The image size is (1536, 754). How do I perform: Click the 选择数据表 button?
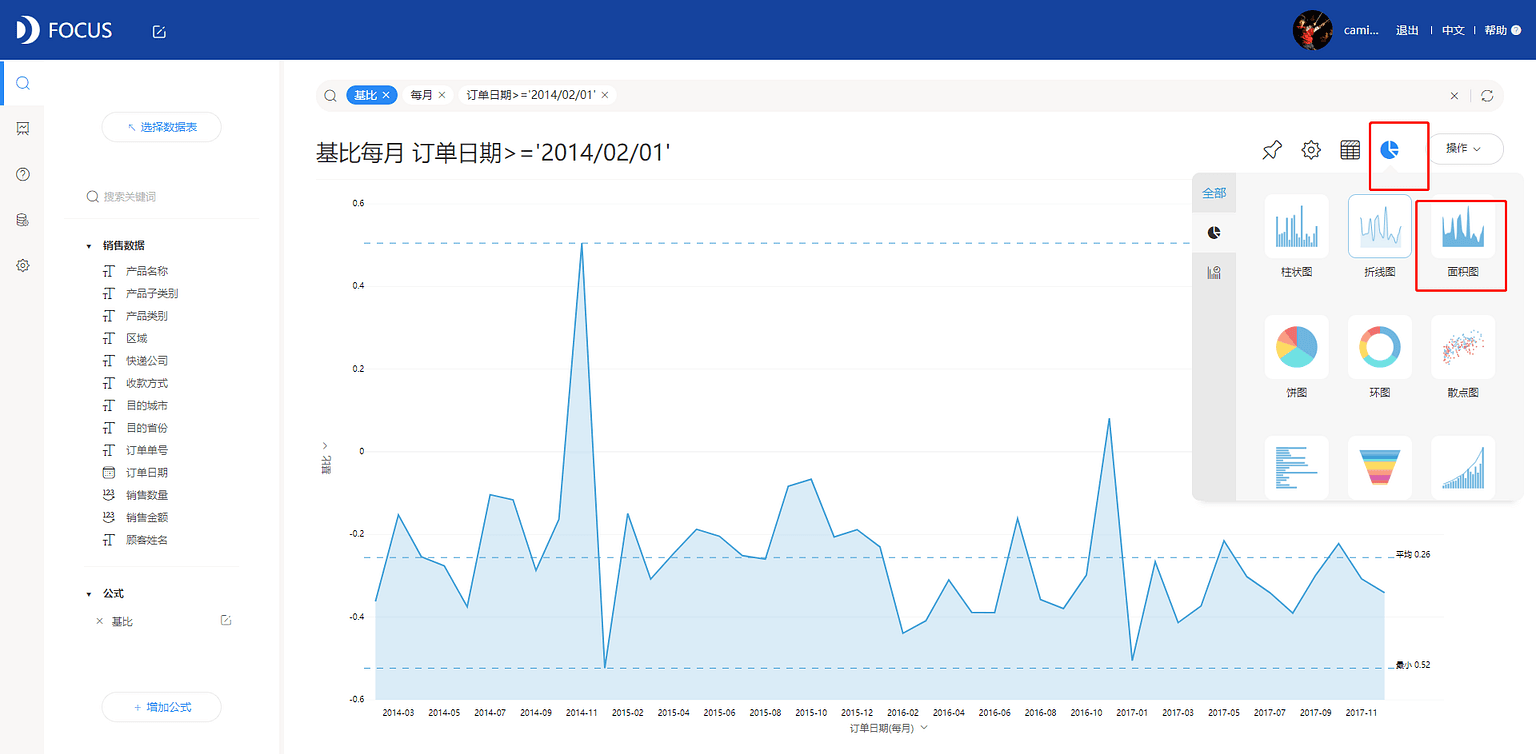pos(161,127)
